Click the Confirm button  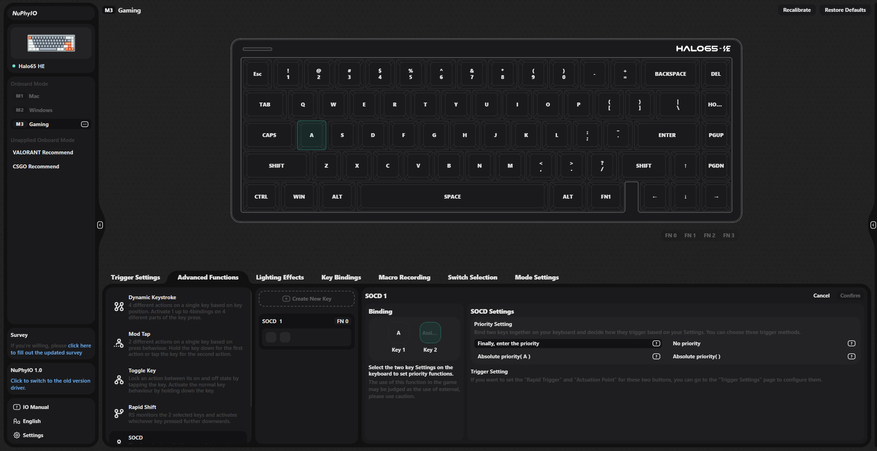click(850, 295)
